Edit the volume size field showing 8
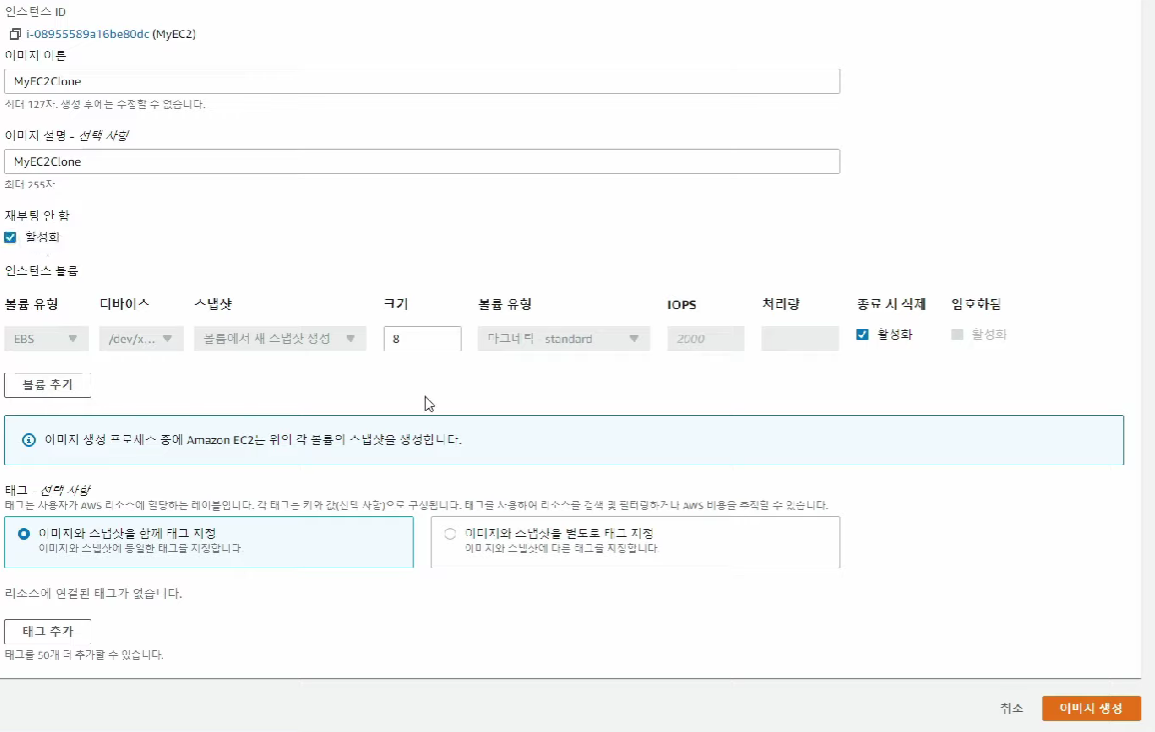The image size is (1155, 732). coord(423,339)
